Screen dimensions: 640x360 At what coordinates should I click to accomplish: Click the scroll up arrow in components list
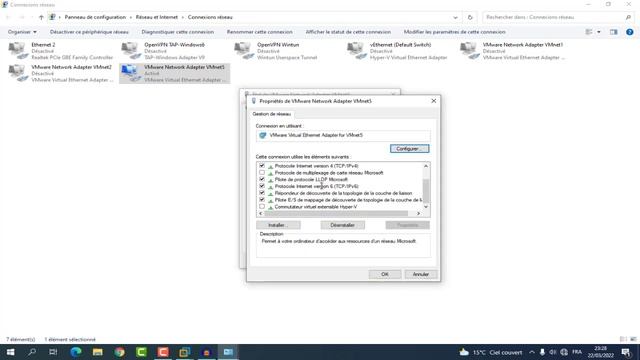tap(426, 166)
